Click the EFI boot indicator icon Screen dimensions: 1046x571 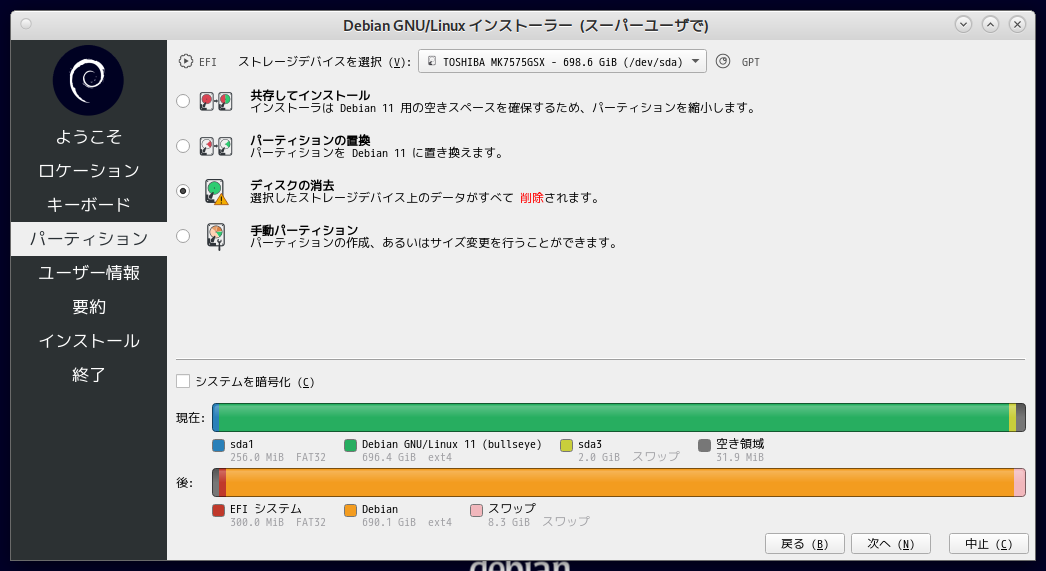(x=185, y=61)
